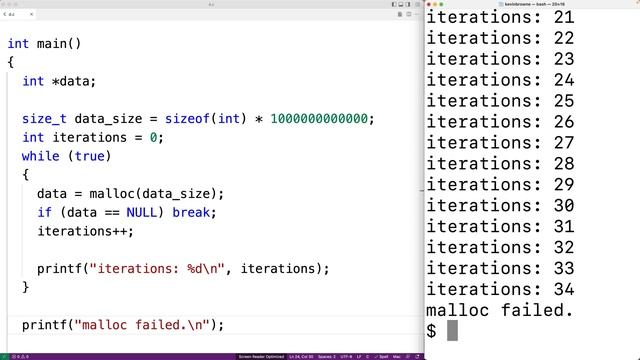Click 'iterations: 34' line in terminal
Screen dimensions: 640x360
click(500, 289)
